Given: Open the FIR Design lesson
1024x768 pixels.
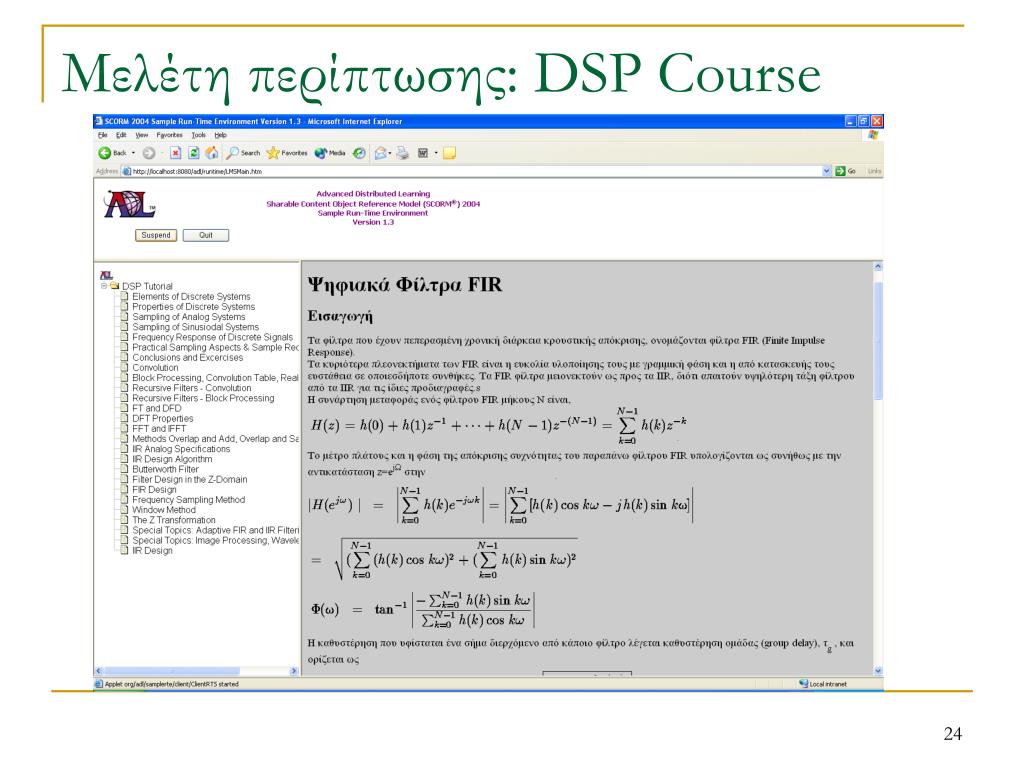Looking at the screenshot, I should tap(154, 489).
